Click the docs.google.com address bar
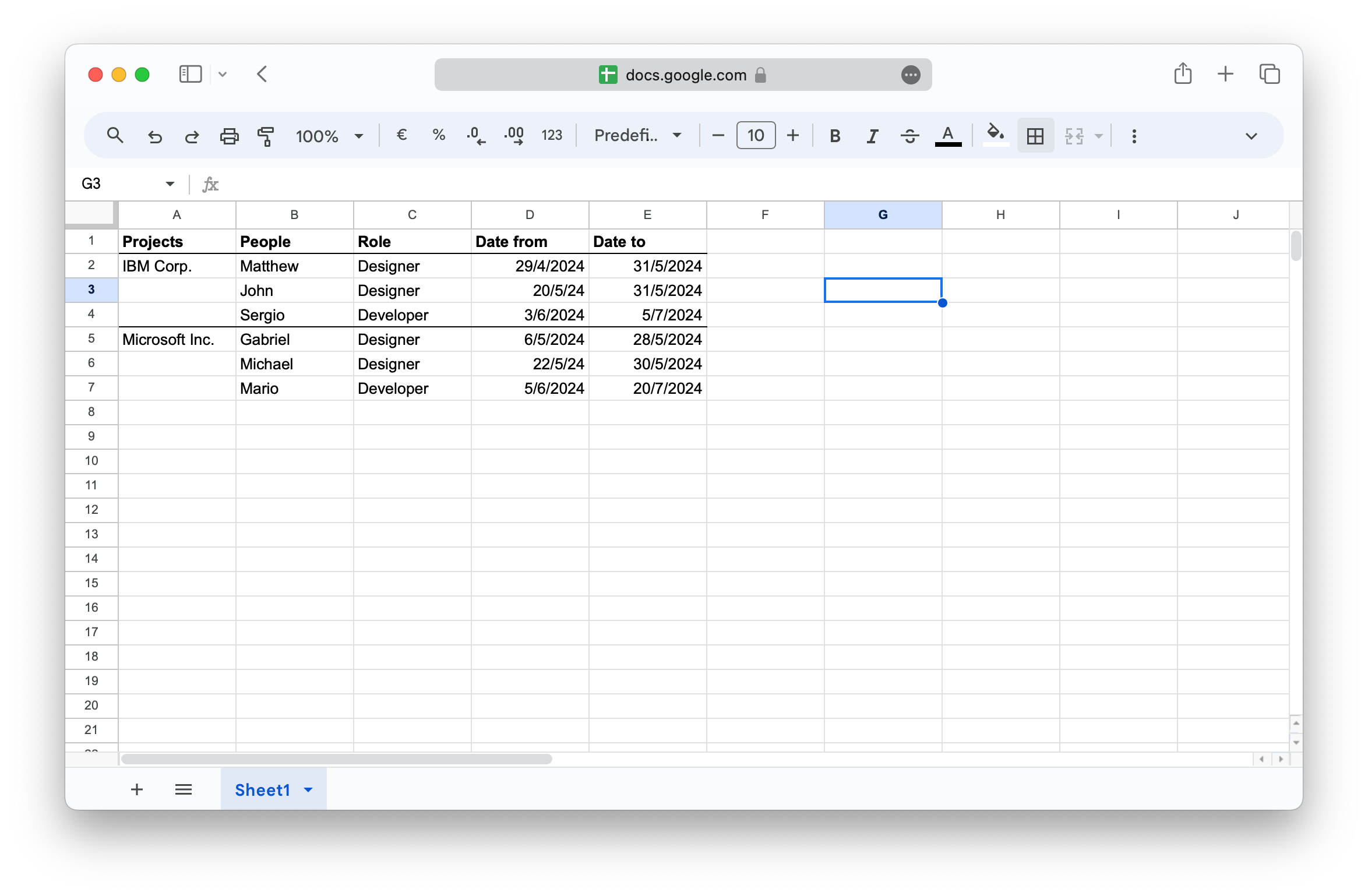The height and width of the screenshot is (896, 1368). pos(683,75)
